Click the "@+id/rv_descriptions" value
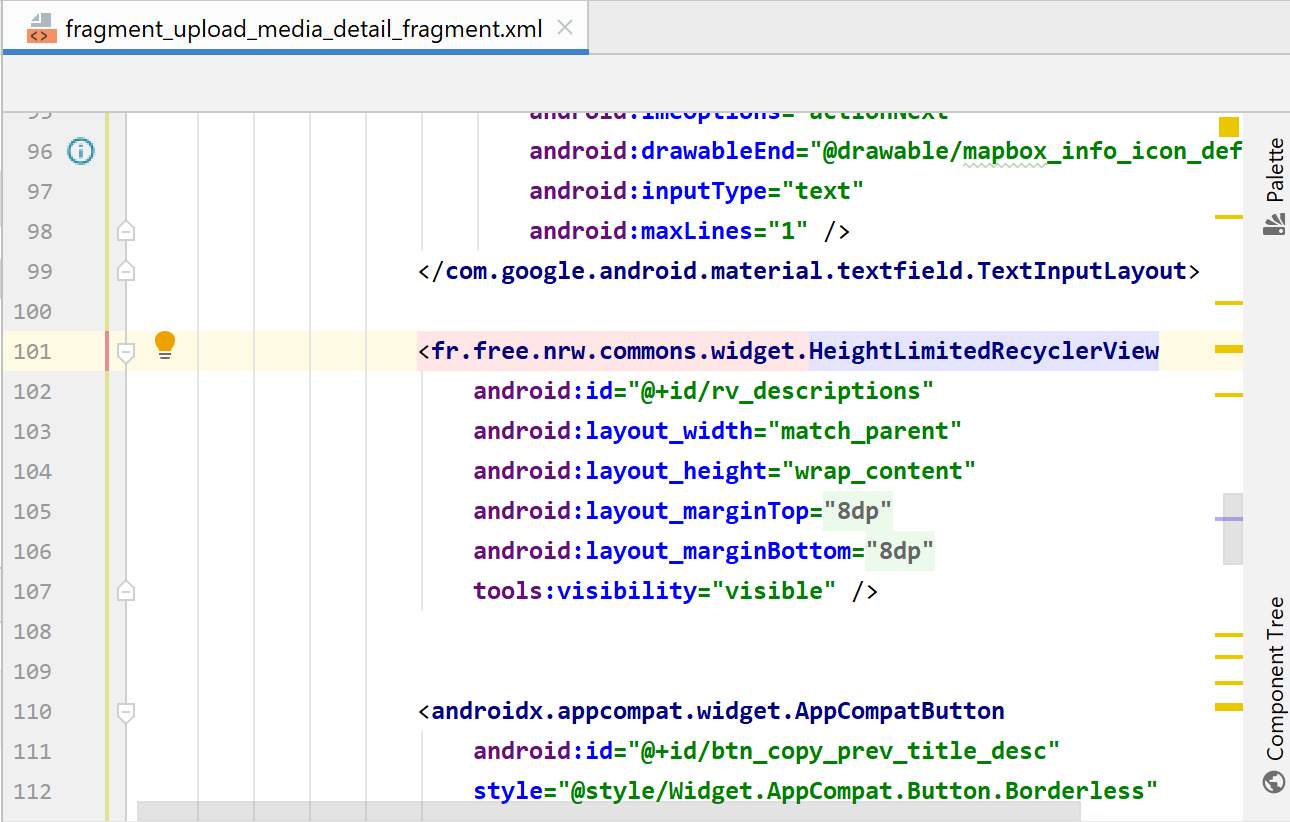This screenshot has height=822, width=1290. click(x=781, y=391)
